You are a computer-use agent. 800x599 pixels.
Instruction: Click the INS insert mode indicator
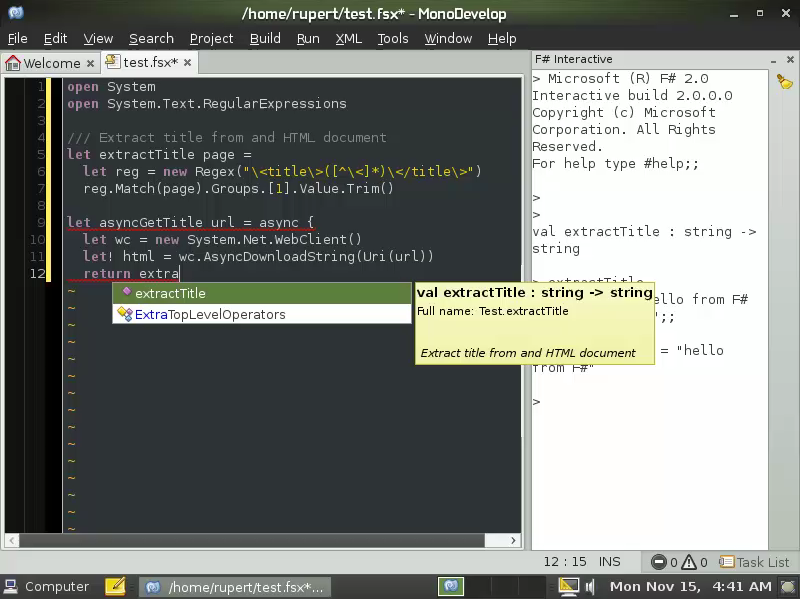609,562
